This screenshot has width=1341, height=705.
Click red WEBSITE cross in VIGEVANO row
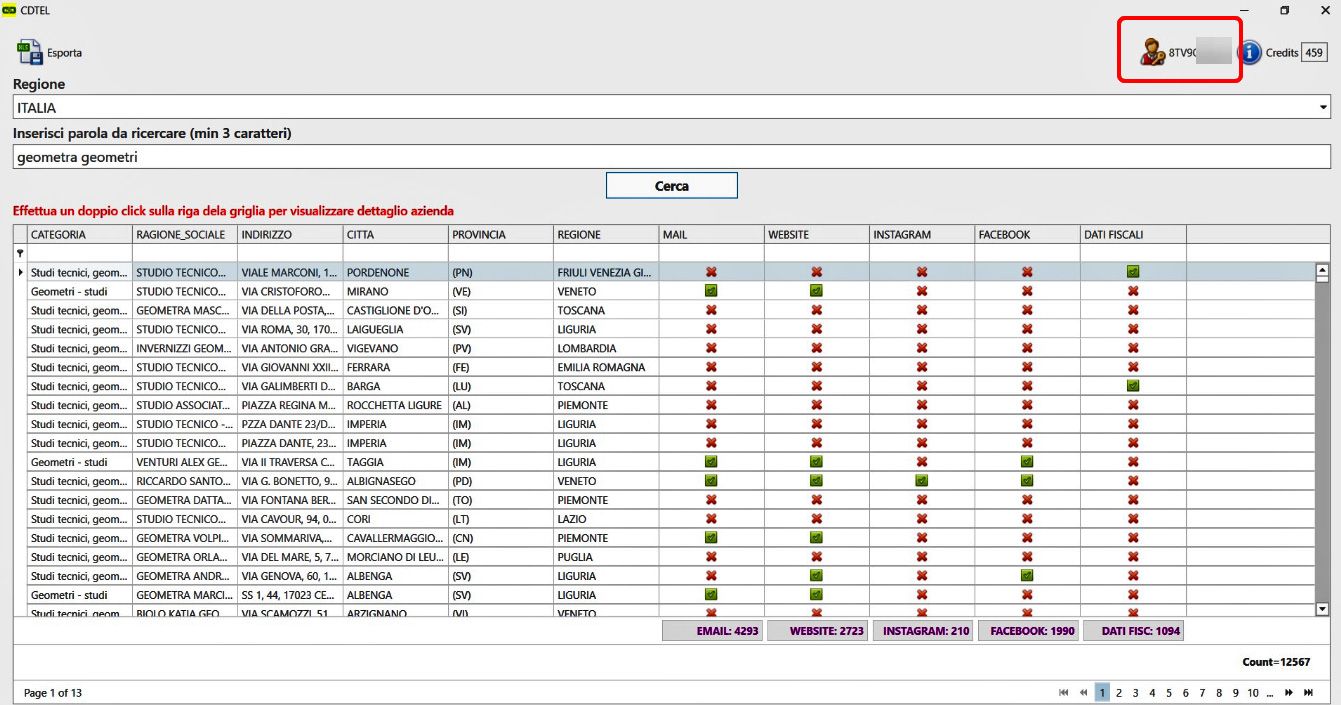pyautogui.click(x=816, y=348)
